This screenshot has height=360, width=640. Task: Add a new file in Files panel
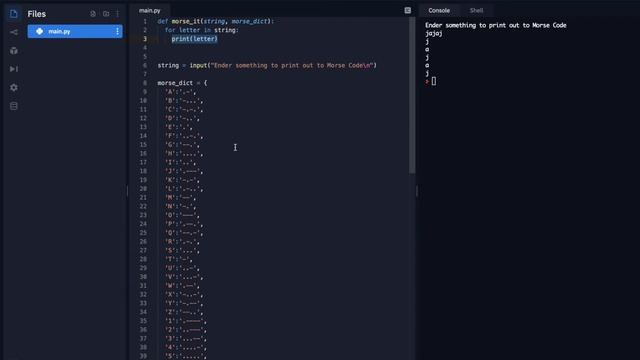pos(93,14)
